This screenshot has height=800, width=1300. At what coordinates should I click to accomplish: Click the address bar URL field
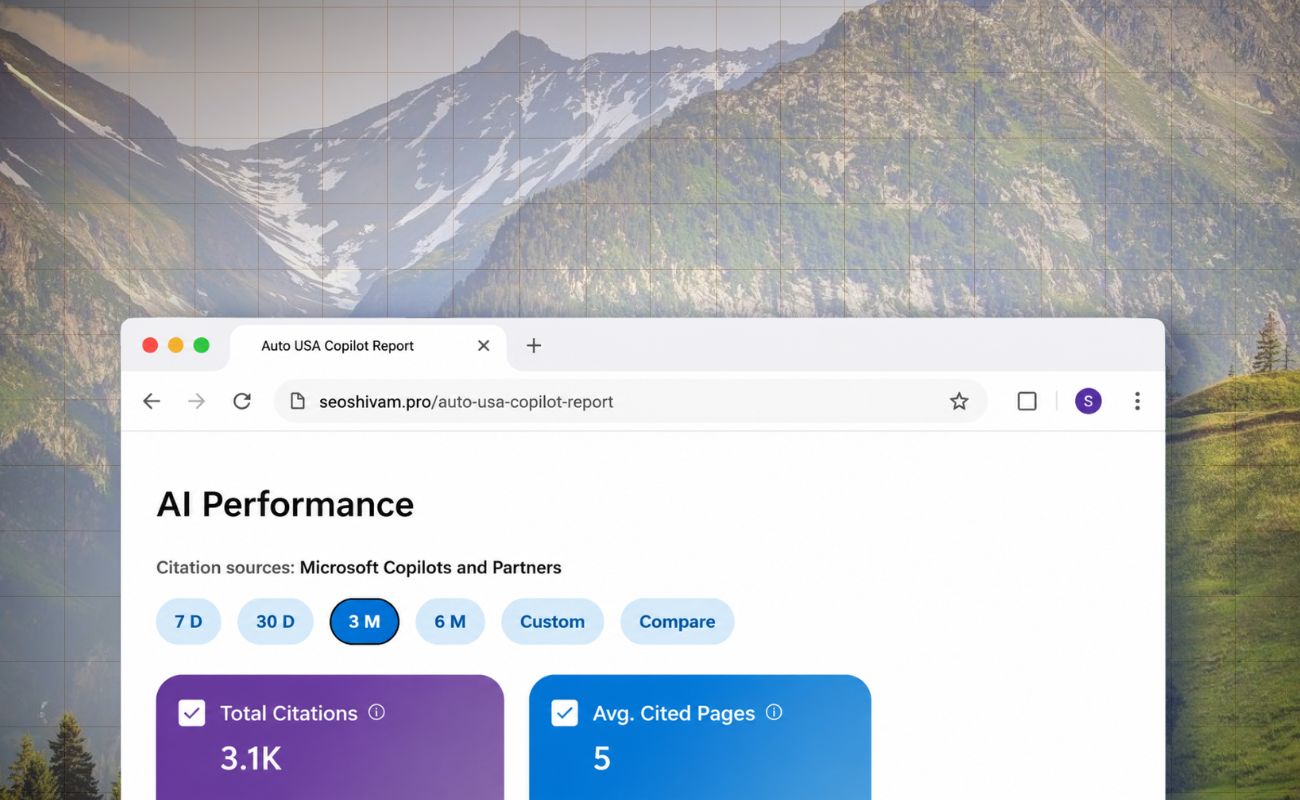(x=630, y=401)
